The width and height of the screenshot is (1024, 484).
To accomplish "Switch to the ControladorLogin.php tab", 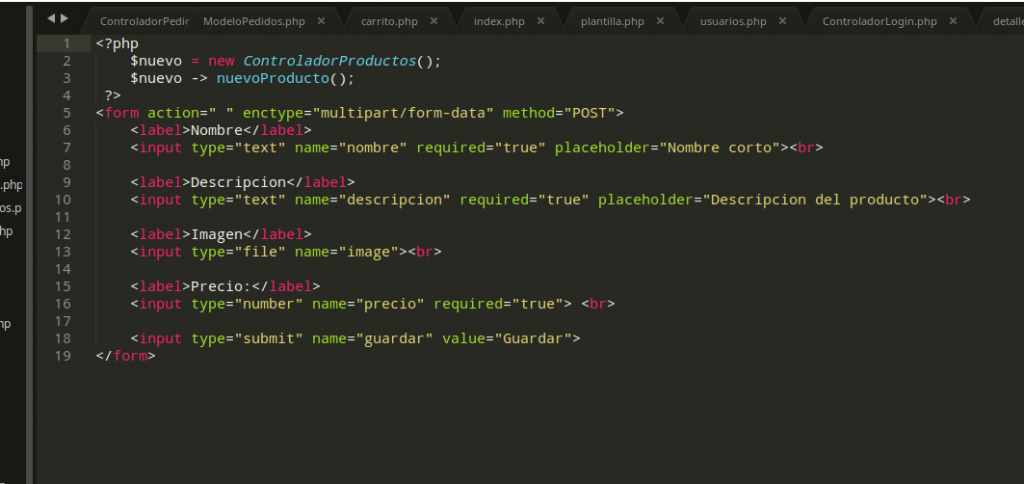I will click(879, 21).
